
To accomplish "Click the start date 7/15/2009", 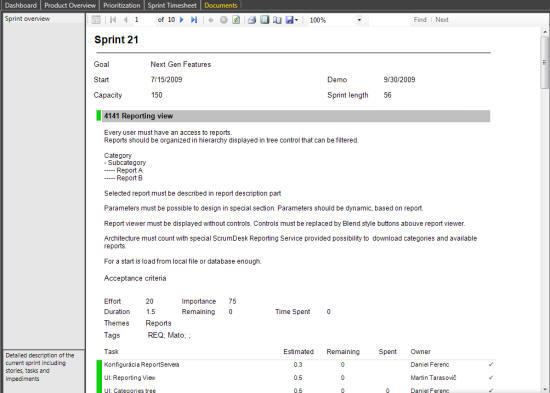I will tap(166, 79).
